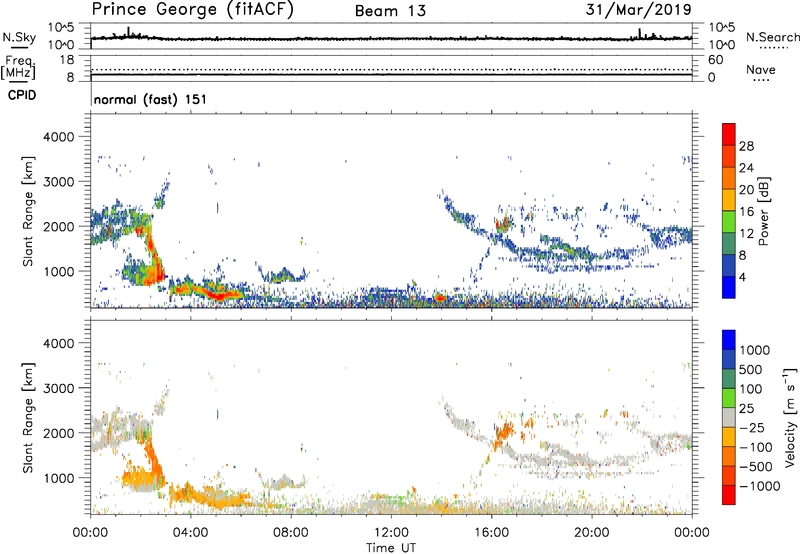Click the CPID row label
800x554 pixels.
coord(22,95)
